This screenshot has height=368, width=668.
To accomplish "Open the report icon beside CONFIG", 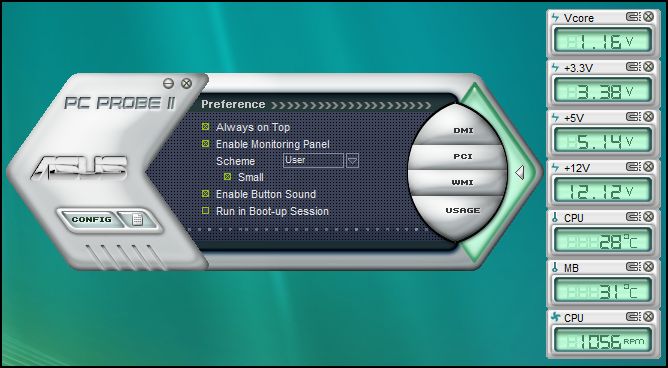I will [x=137, y=220].
